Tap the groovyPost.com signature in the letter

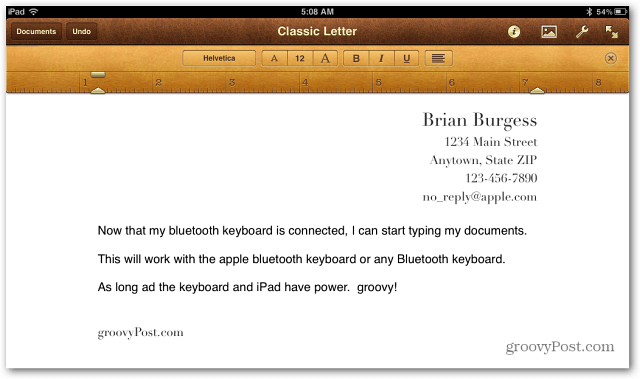tap(140, 333)
